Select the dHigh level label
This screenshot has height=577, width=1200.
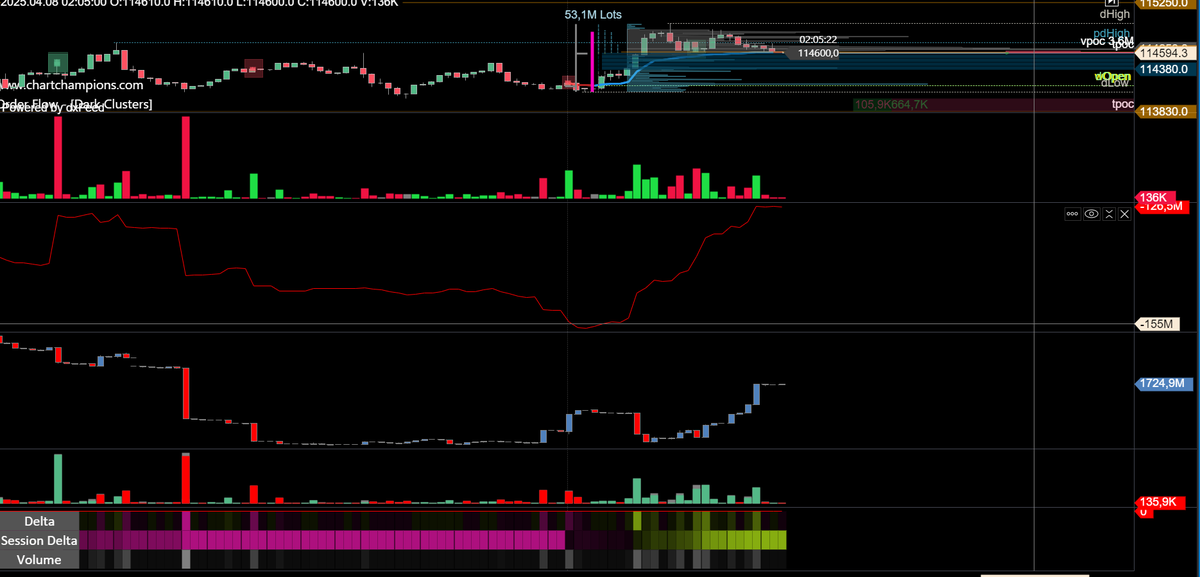coord(1114,14)
